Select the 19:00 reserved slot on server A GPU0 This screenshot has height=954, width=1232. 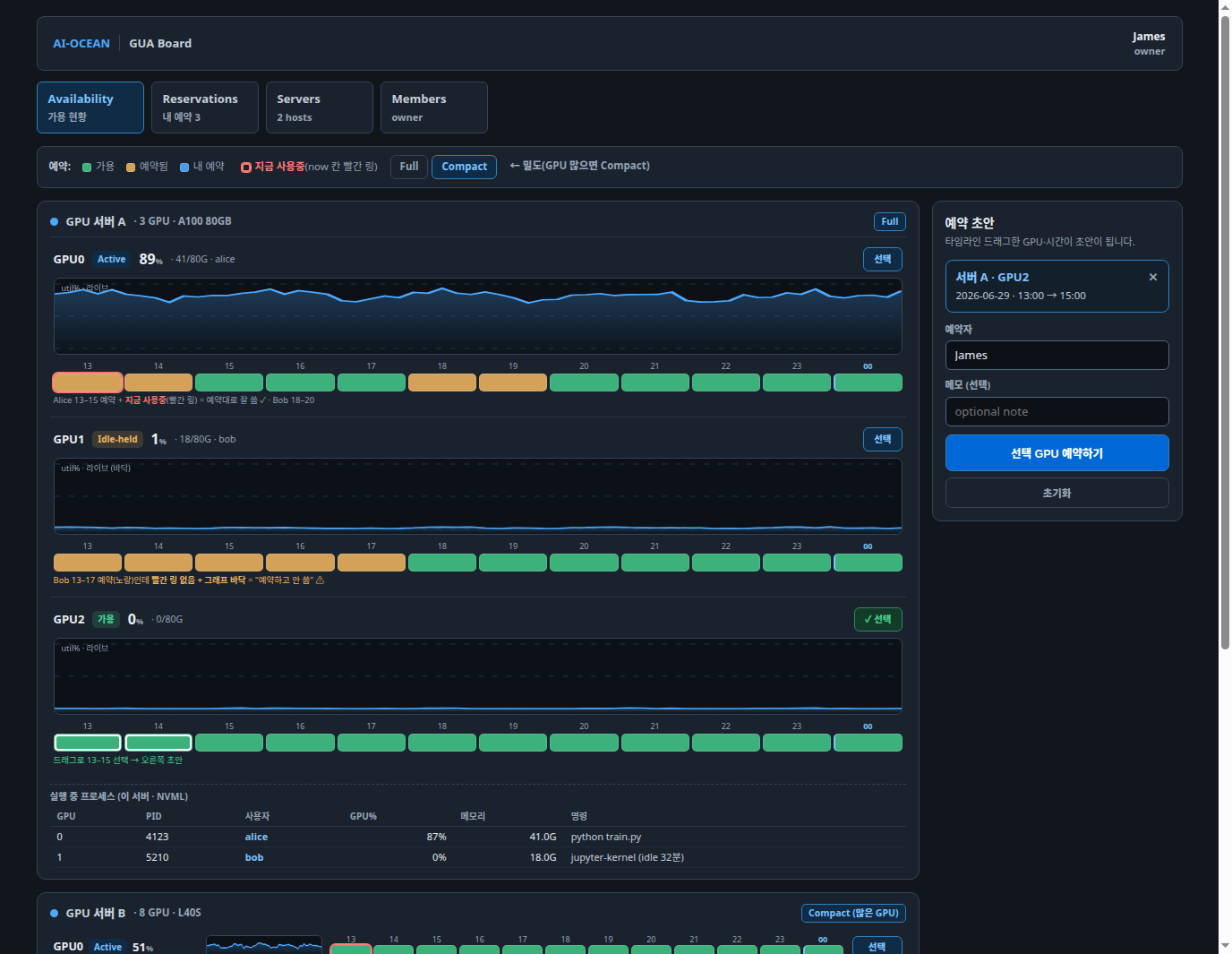[x=513, y=382]
